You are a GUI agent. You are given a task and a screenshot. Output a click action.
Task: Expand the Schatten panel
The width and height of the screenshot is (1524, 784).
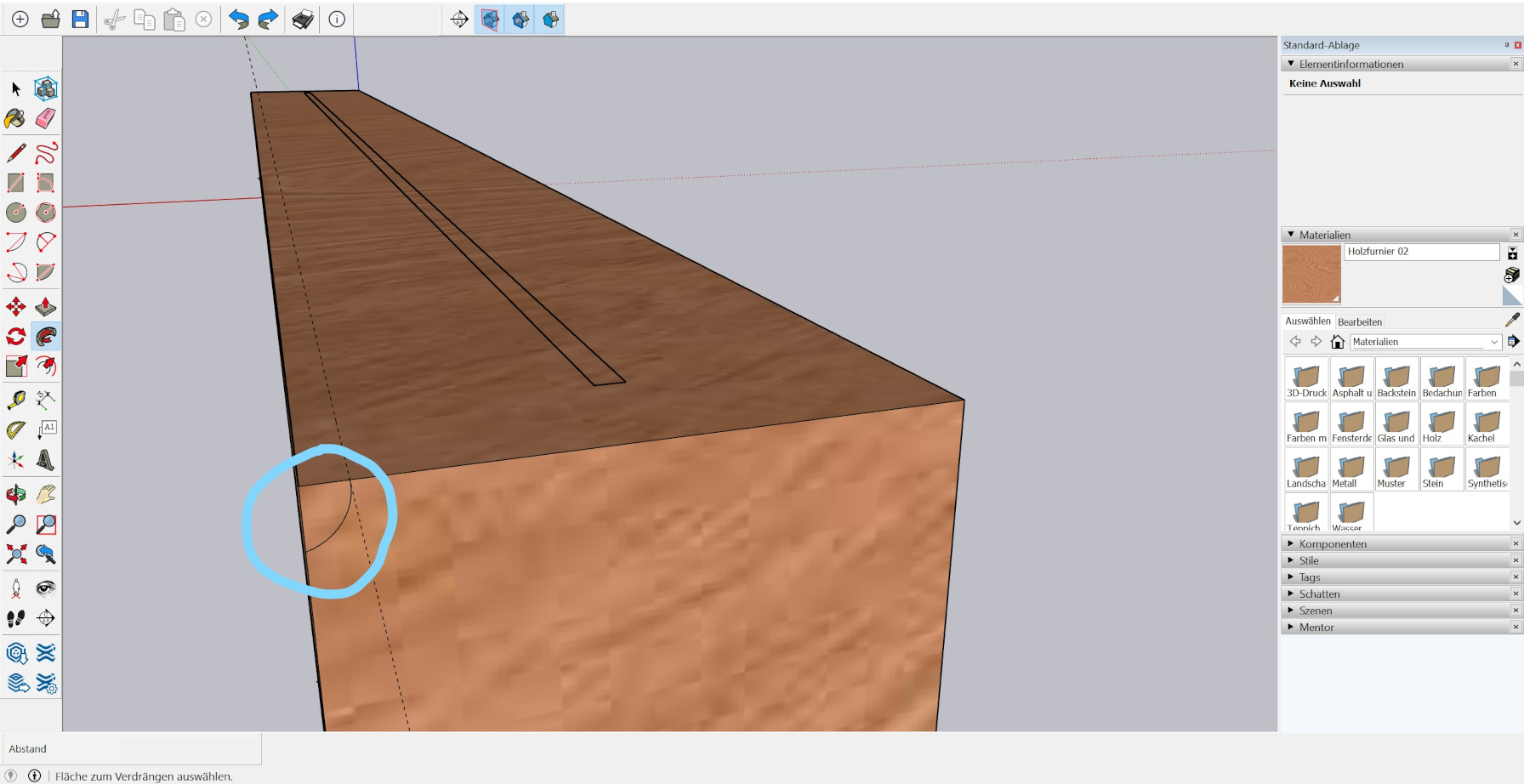tap(1318, 594)
